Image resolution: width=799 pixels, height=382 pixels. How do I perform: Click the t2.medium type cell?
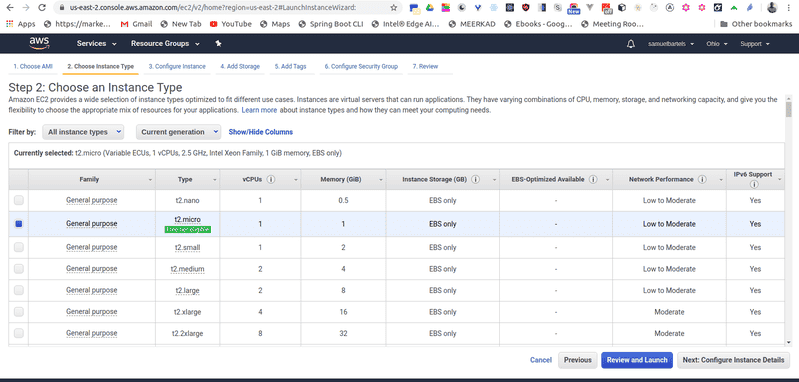(188, 268)
